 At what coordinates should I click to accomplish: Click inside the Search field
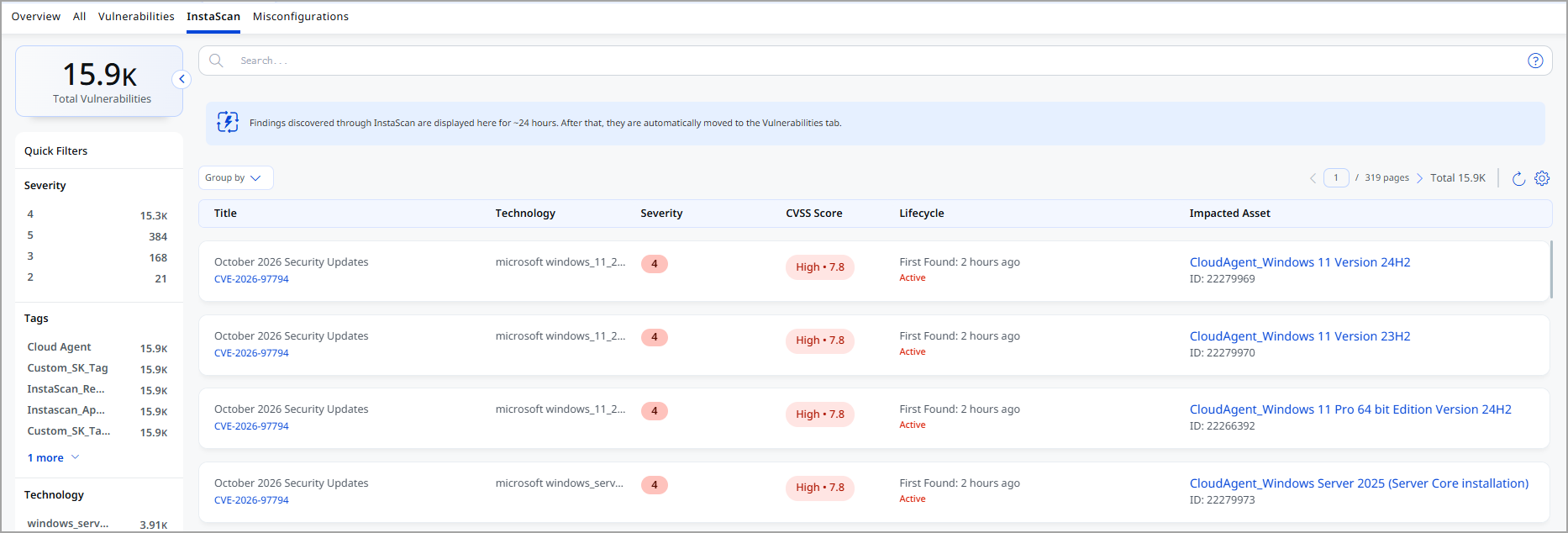[x=875, y=61]
